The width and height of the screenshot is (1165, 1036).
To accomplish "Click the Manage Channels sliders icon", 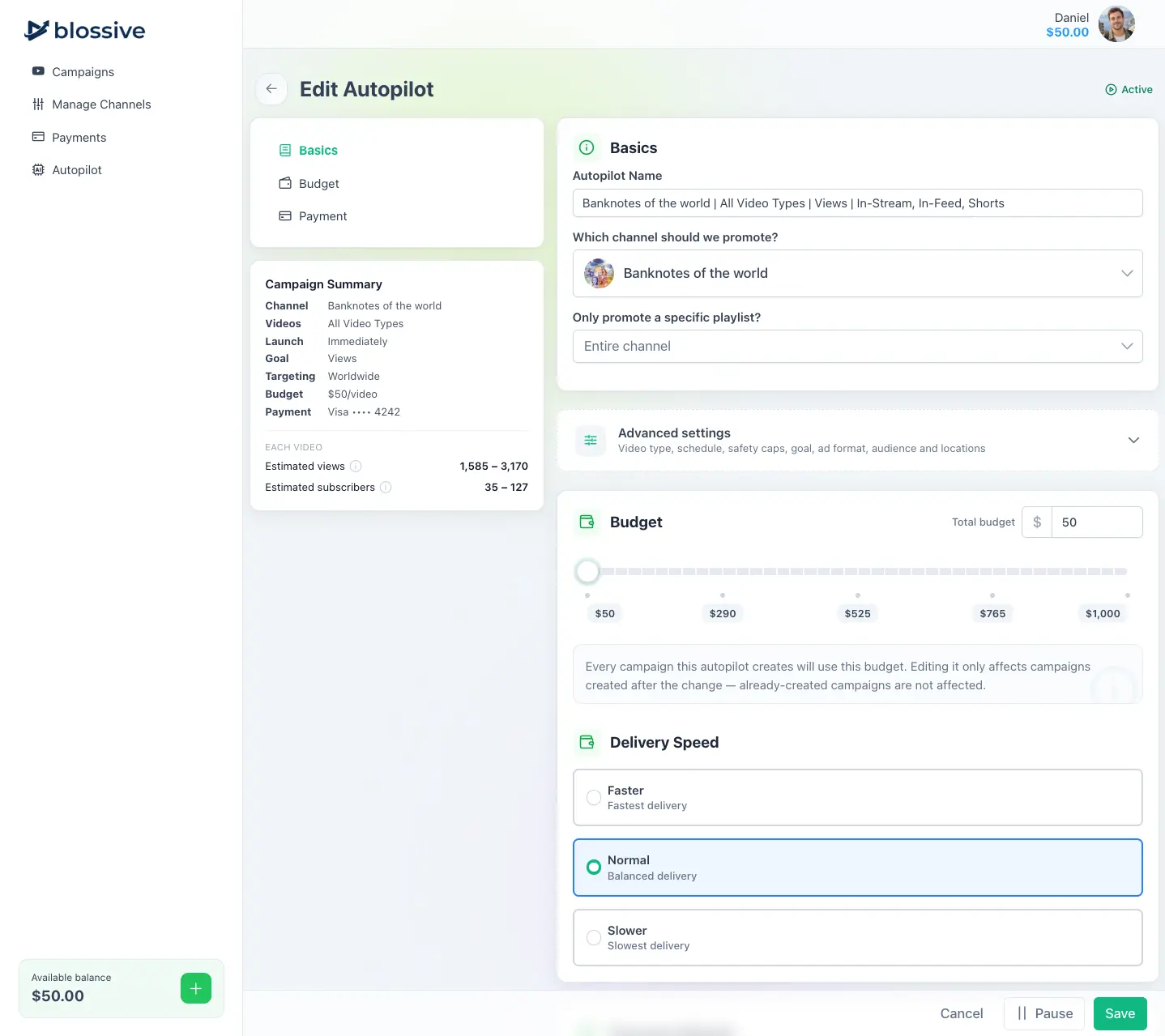I will pos(38,104).
